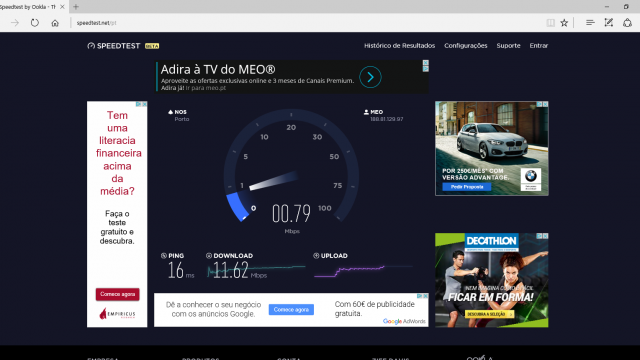Click the NOS server icon

(171, 112)
